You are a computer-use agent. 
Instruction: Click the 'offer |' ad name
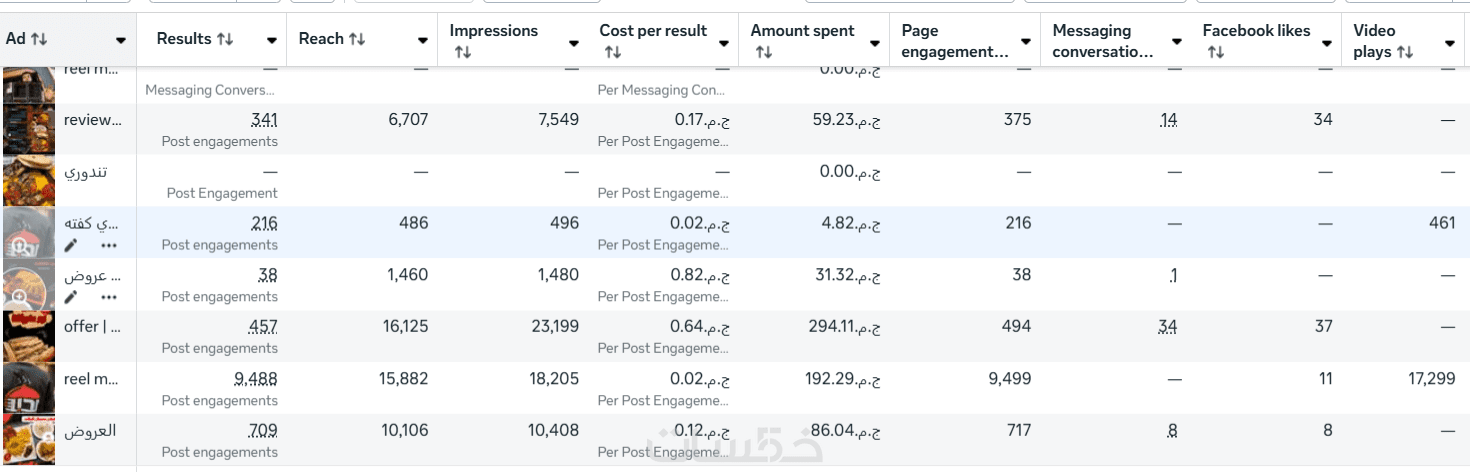[92, 327]
